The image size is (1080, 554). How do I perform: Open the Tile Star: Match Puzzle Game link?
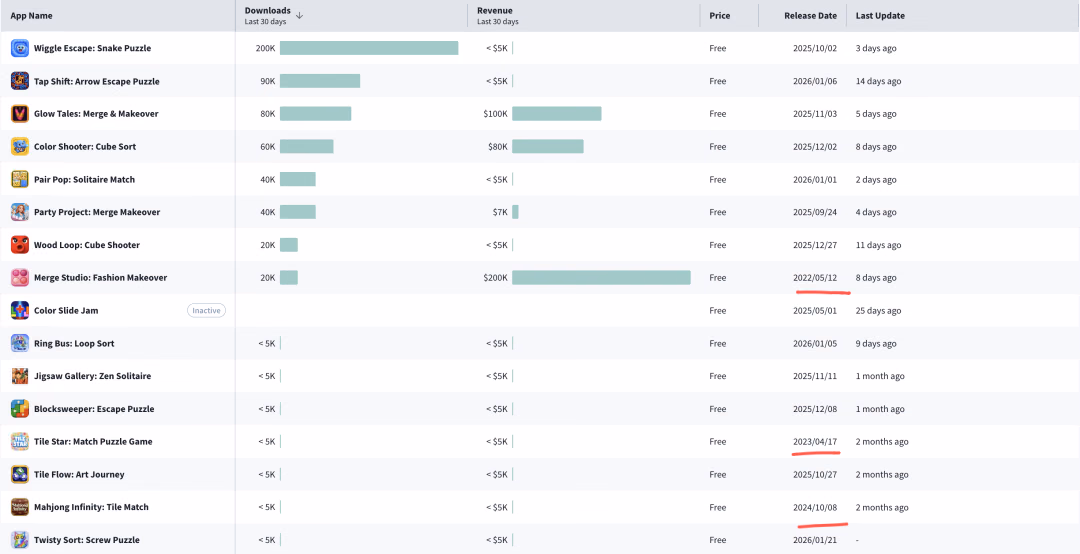93,442
